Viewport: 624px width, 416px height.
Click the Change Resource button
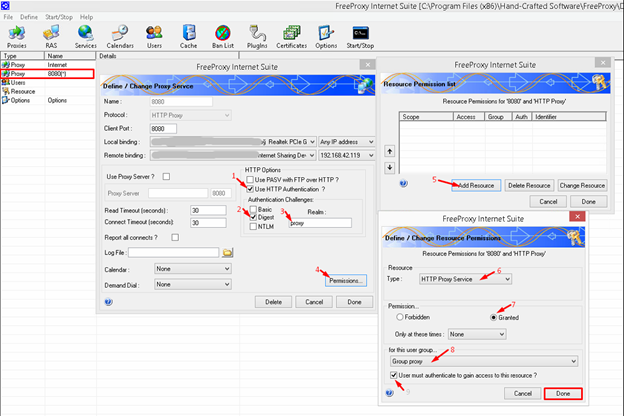(x=582, y=186)
